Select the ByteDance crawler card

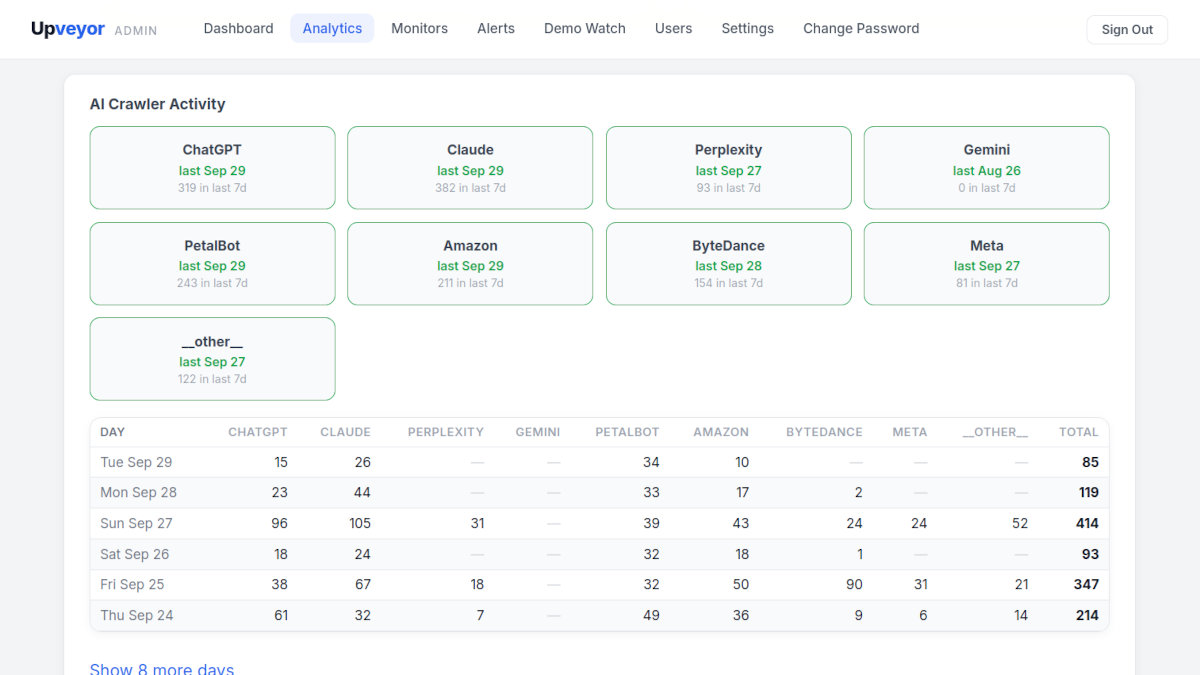[728, 263]
